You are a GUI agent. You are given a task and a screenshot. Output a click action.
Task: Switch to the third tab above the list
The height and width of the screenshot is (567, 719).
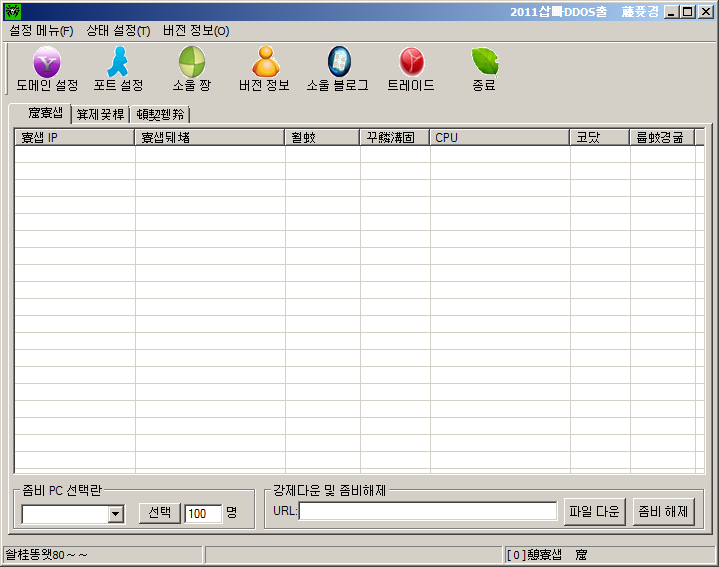[159, 114]
